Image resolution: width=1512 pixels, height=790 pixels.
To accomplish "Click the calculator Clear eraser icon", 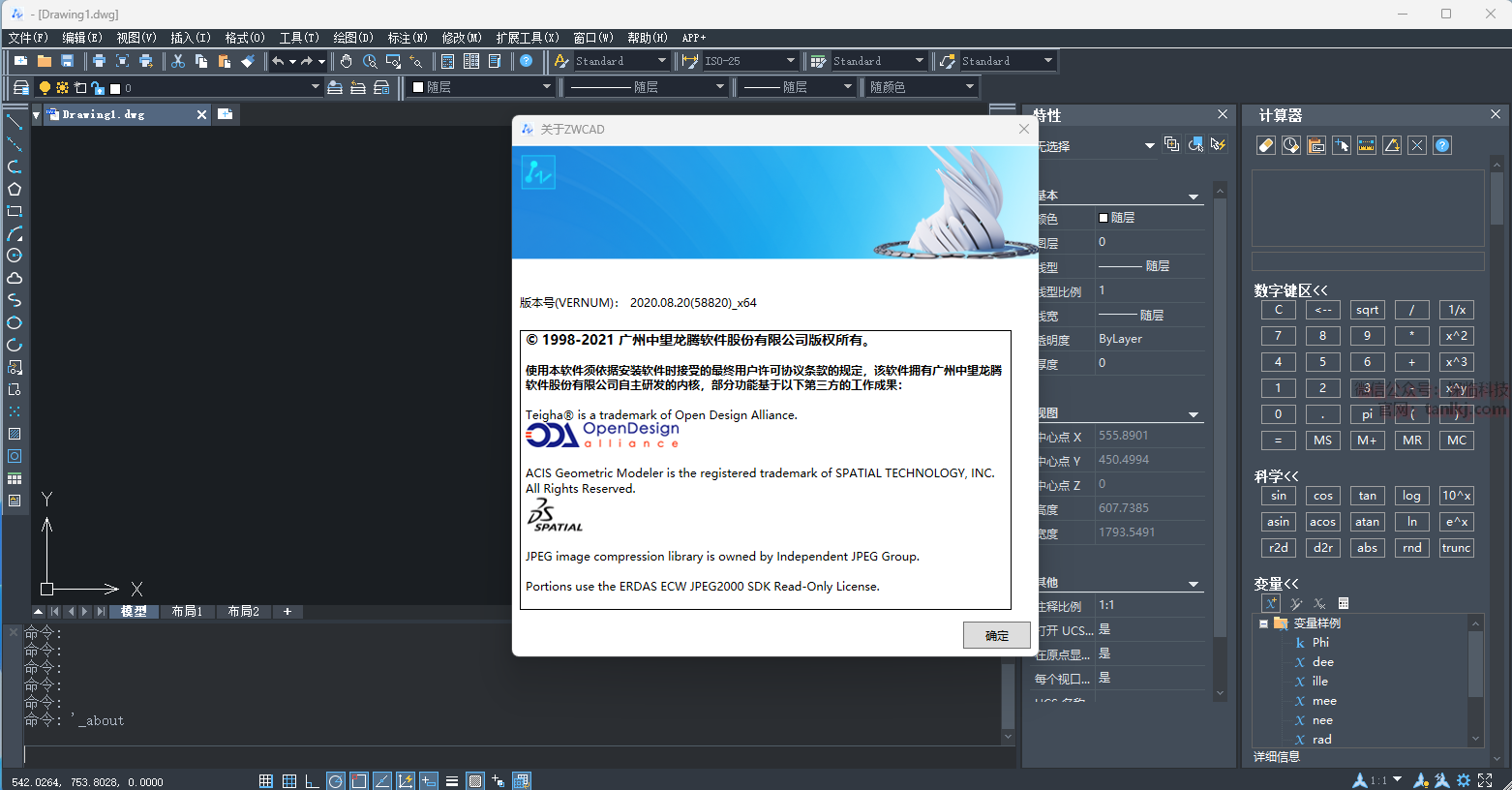I will point(1266,145).
